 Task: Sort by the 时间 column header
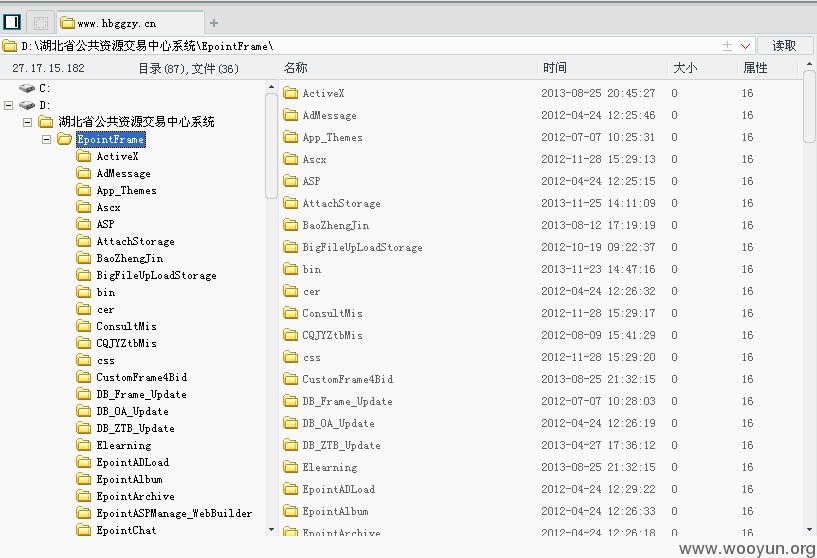pyautogui.click(x=554, y=68)
